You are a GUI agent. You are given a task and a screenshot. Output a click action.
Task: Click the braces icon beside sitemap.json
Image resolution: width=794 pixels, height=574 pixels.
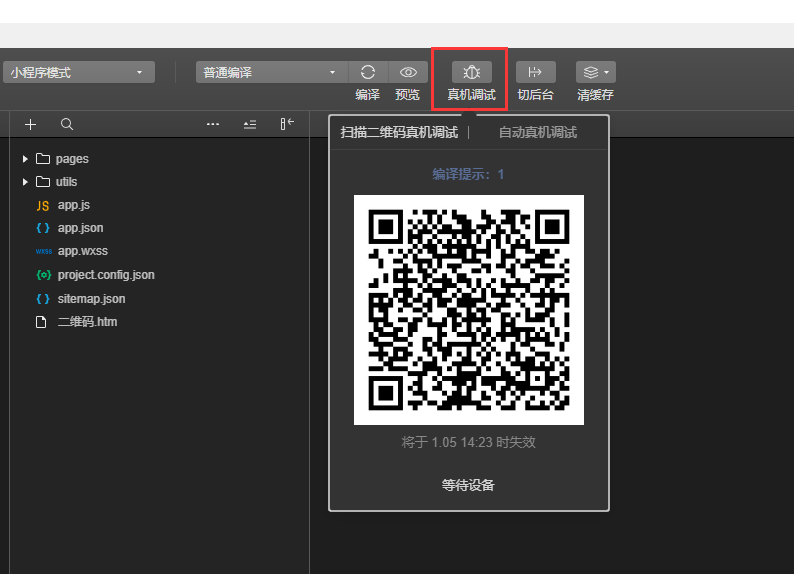tap(43, 299)
